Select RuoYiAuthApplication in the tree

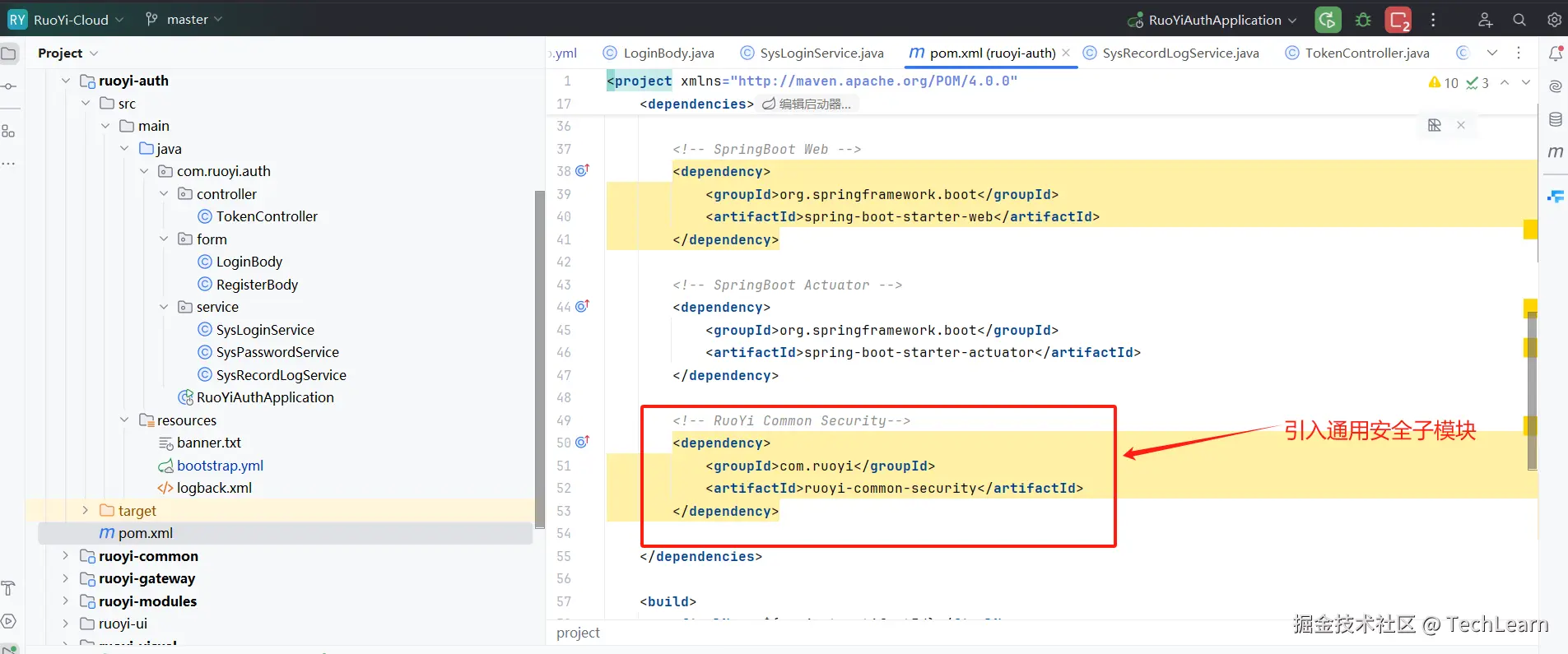[x=265, y=397]
